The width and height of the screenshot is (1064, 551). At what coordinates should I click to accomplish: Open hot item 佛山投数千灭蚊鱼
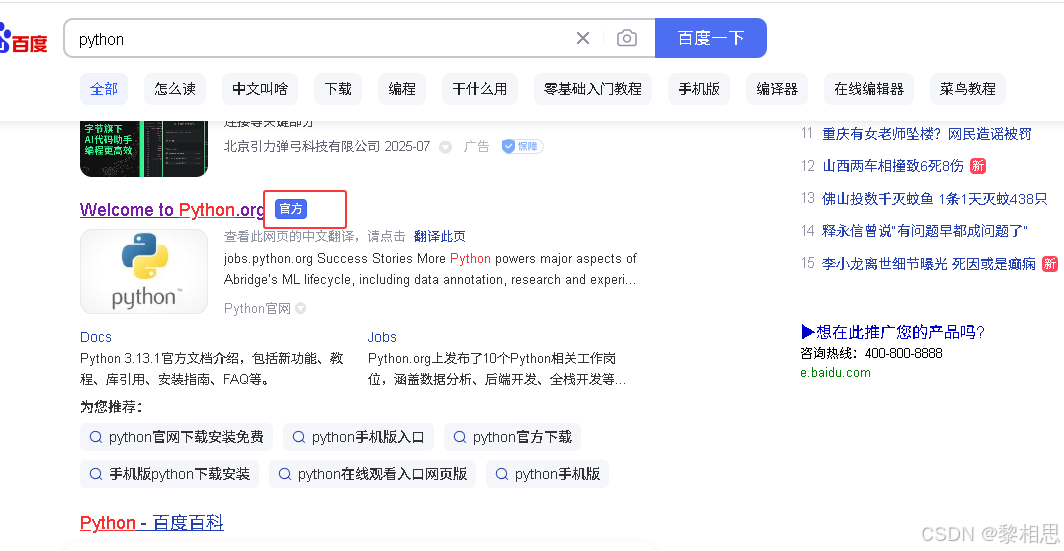tap(935, 199)
